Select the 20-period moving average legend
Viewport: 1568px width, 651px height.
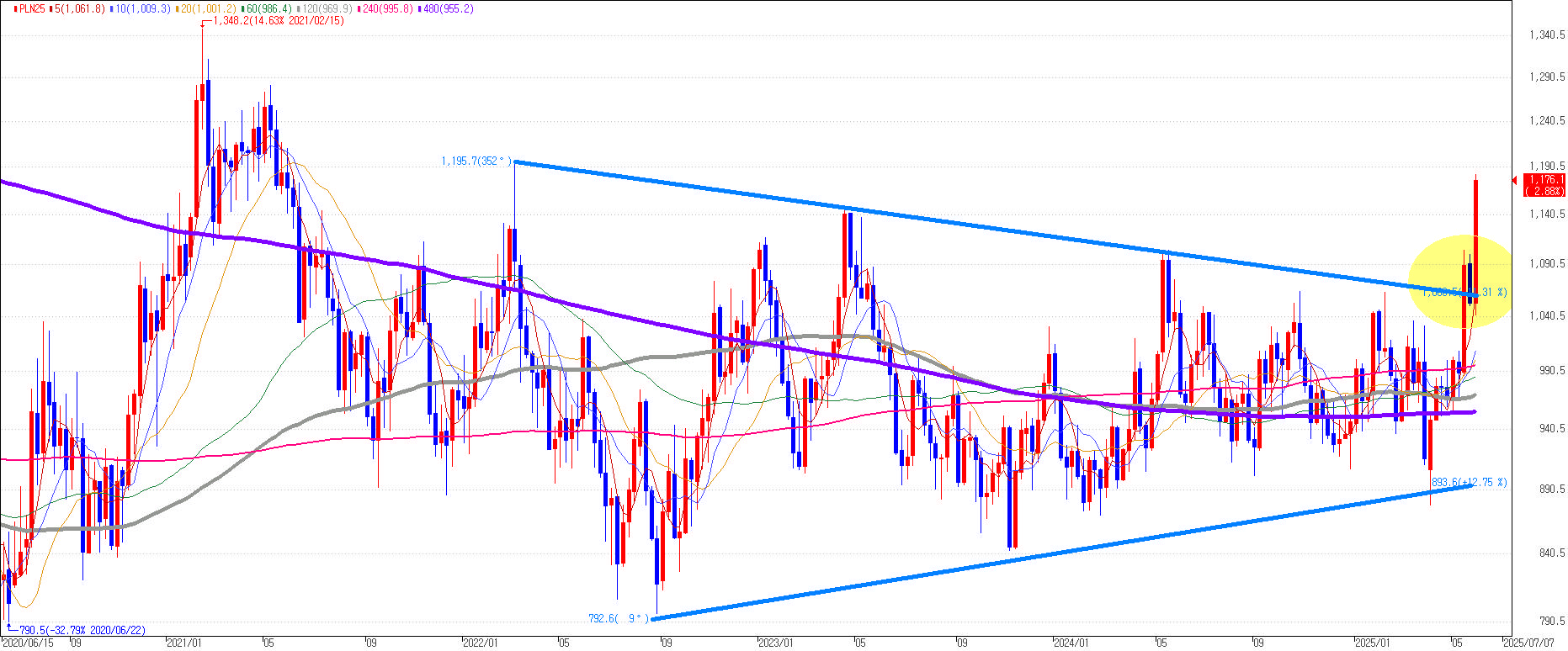coord(206,8)
